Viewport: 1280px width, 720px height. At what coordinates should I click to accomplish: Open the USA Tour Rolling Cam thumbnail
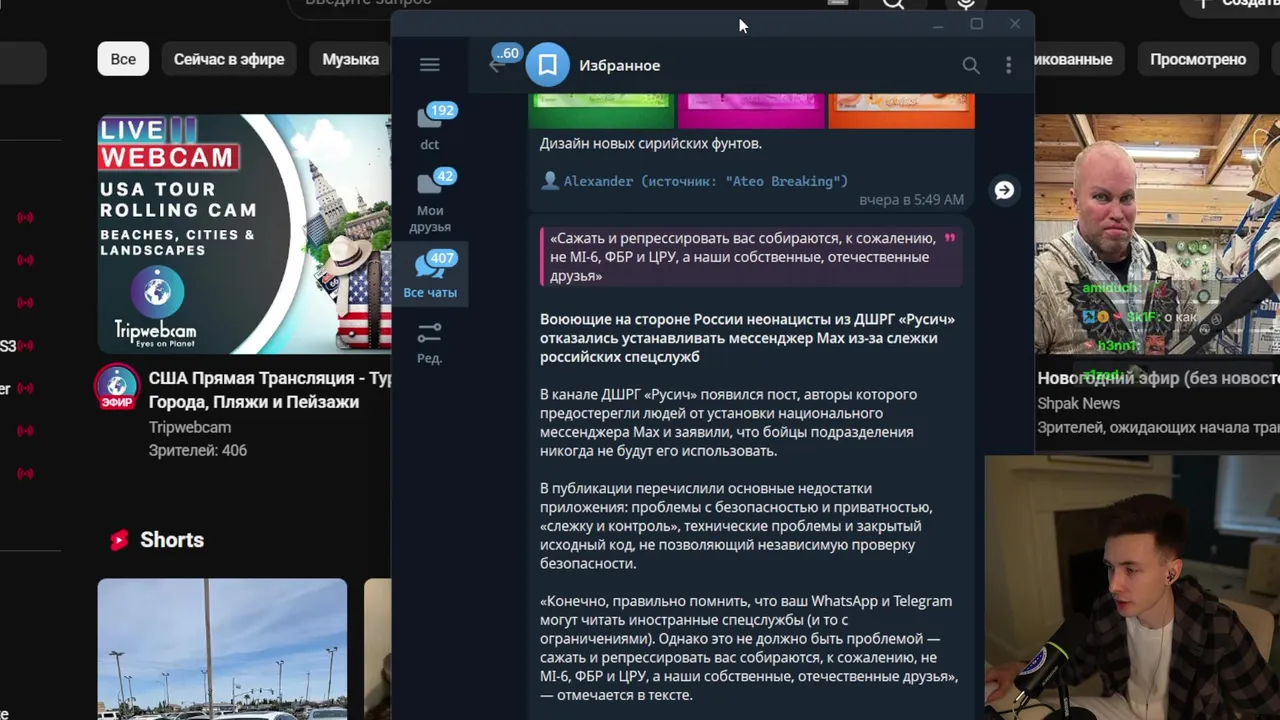pos(244,234)
